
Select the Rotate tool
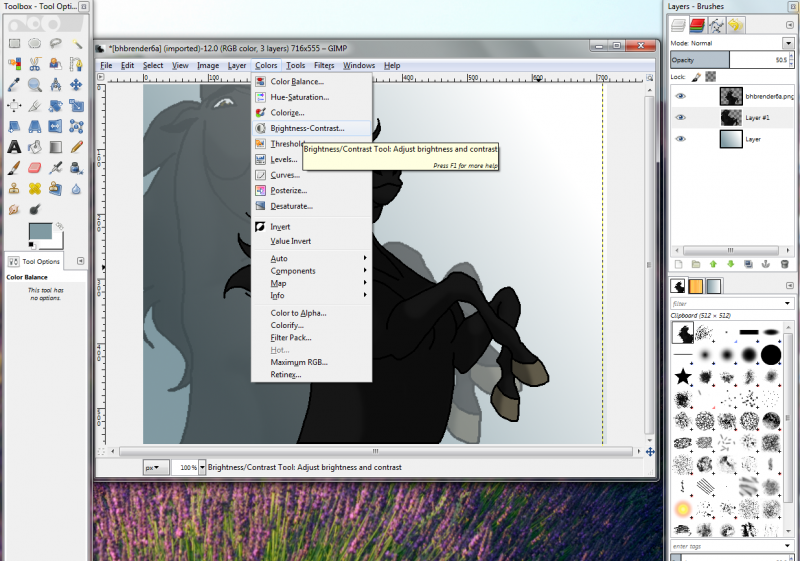[x=56, y=106]
